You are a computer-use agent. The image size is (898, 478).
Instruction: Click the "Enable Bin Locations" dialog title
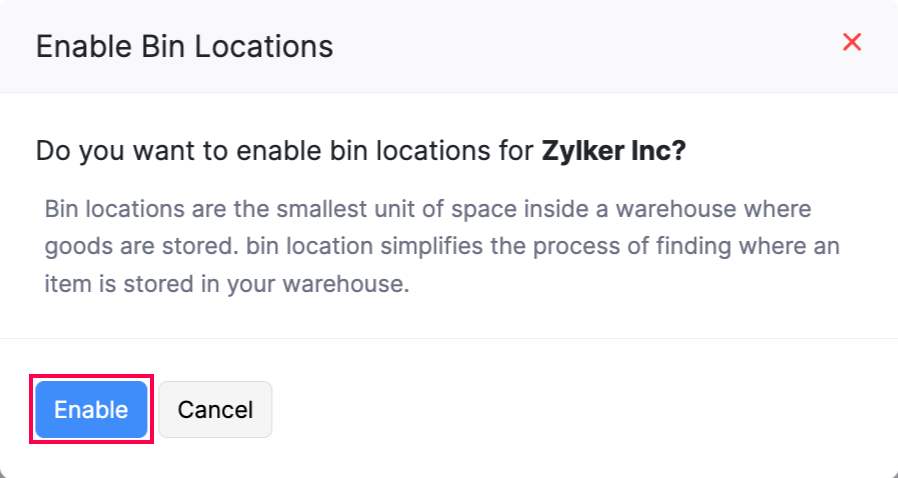click(x=184, y=46)
